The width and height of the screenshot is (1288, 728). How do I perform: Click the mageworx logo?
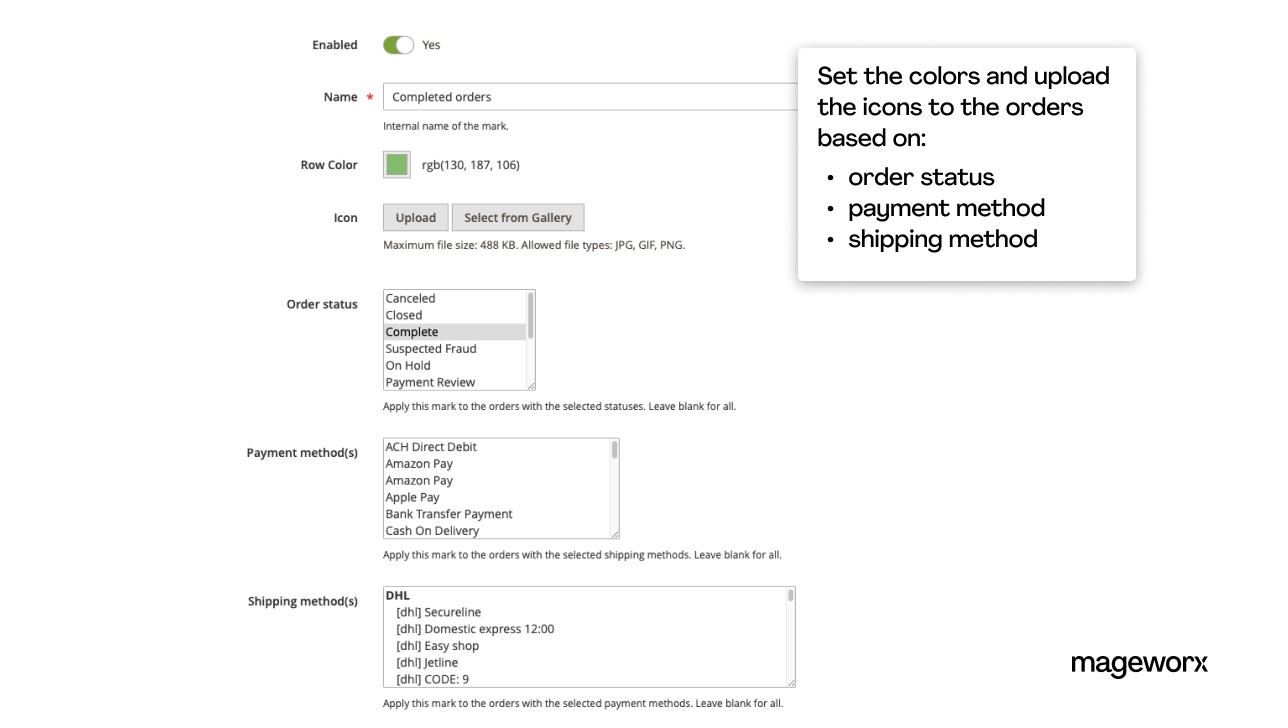point(1139,663)
